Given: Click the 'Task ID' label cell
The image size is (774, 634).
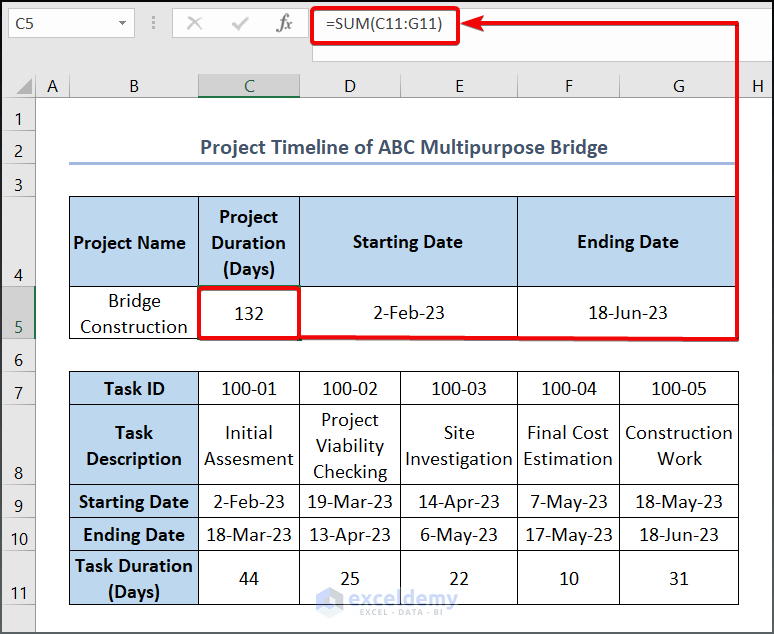Looking at the screenshot, I should click(134, 389).
